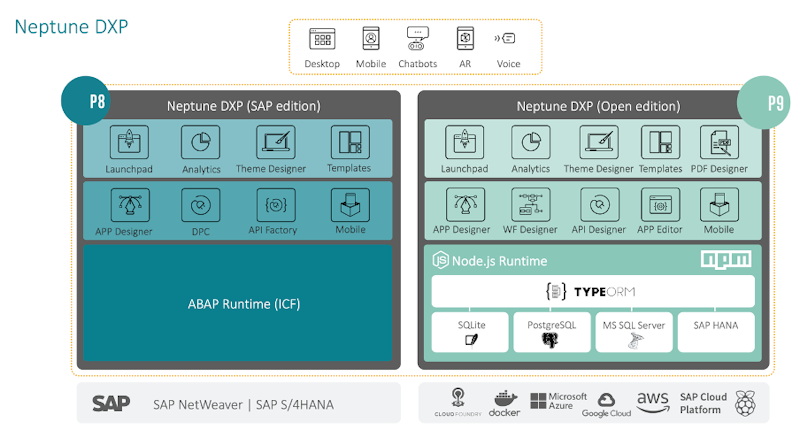Viewport: 800px width, 430px height.
Task: Open Launchpad in the SAP edition
Action: click(x=128, y=142)
